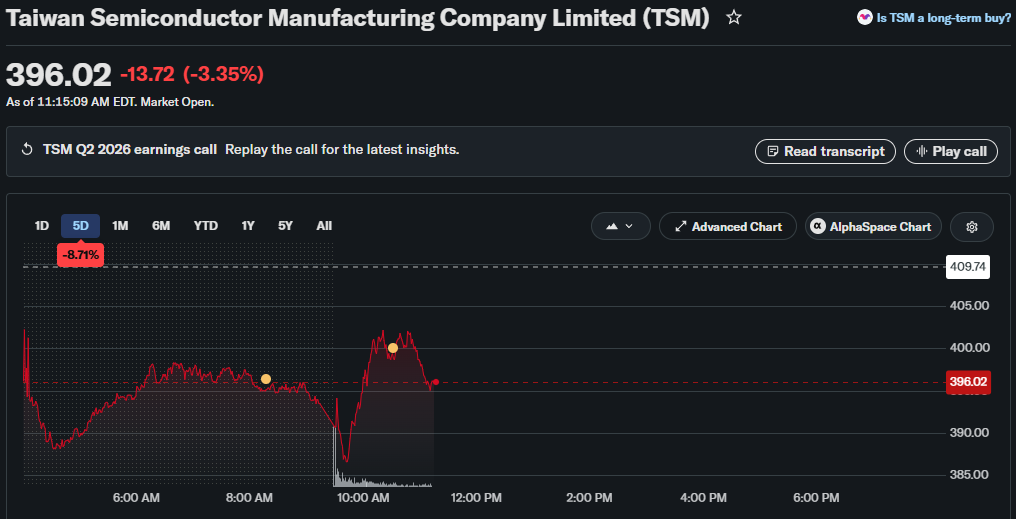Open chart settings gear icon

[x=971, y=227]
